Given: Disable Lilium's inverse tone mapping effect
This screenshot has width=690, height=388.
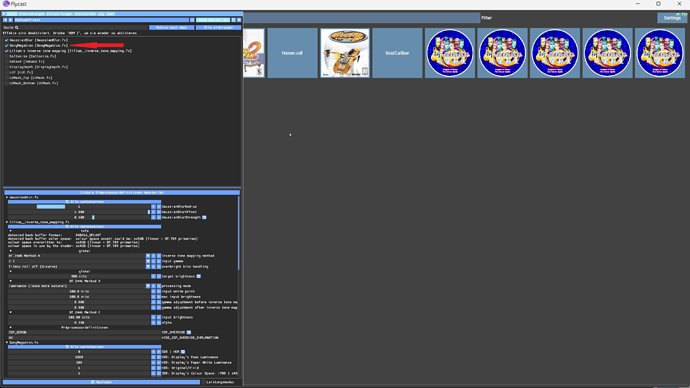Looking at the screenshot, I should (x=7, y=51).
